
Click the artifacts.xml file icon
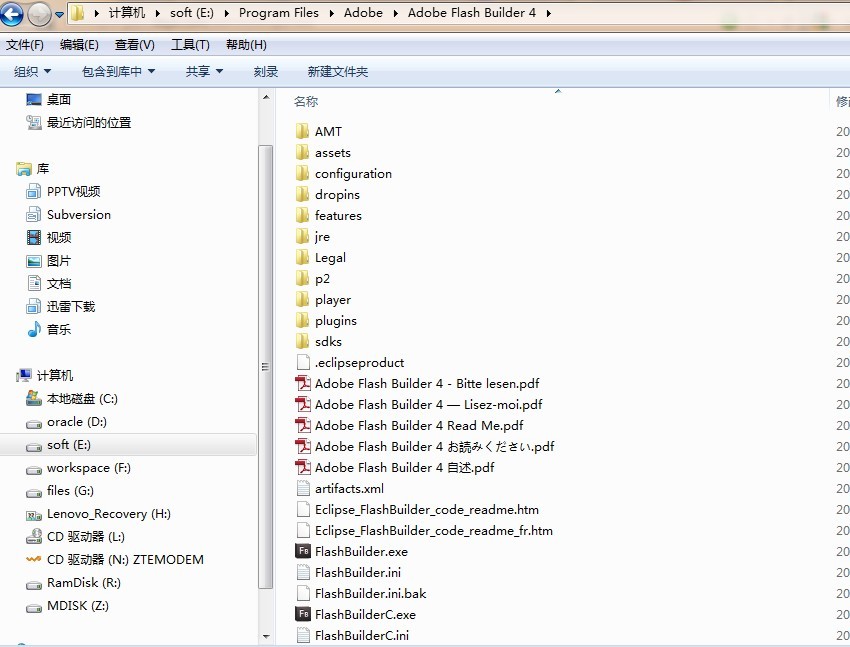click(303, 488)
